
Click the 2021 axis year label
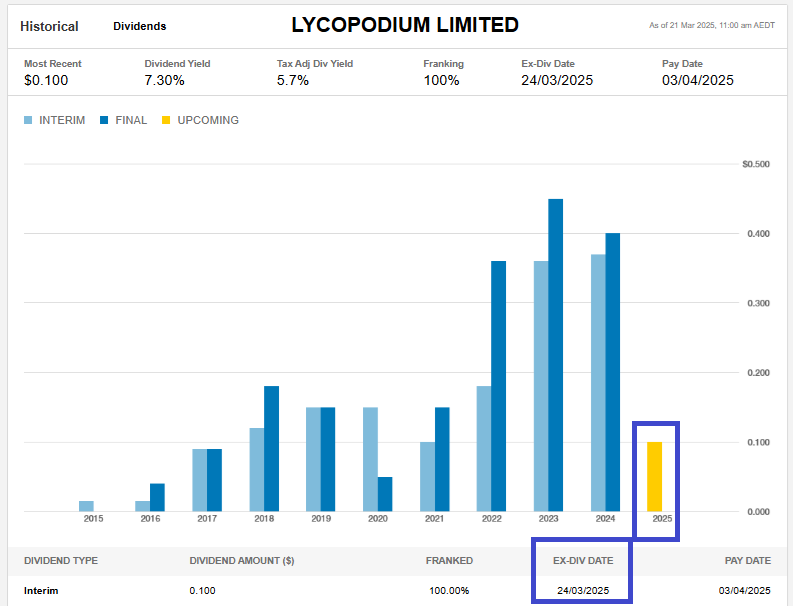coord(434,518)
